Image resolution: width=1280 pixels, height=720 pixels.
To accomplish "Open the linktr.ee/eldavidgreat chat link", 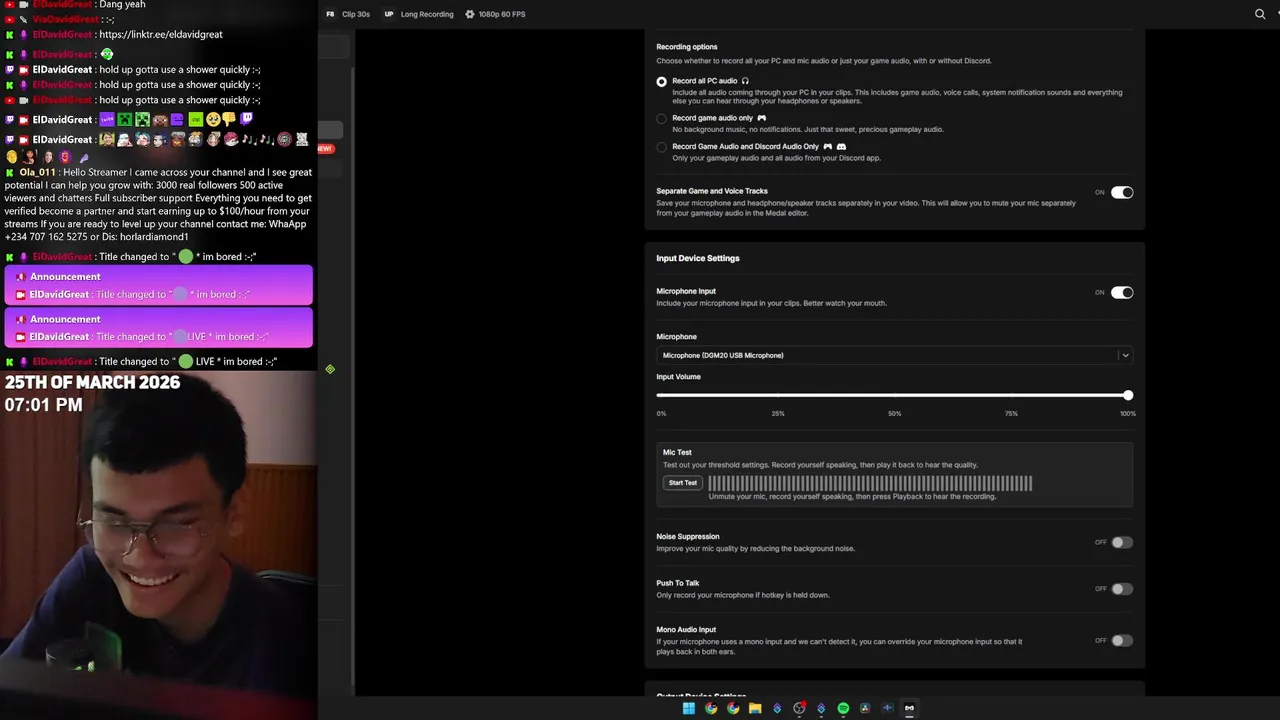I will 160,34.
